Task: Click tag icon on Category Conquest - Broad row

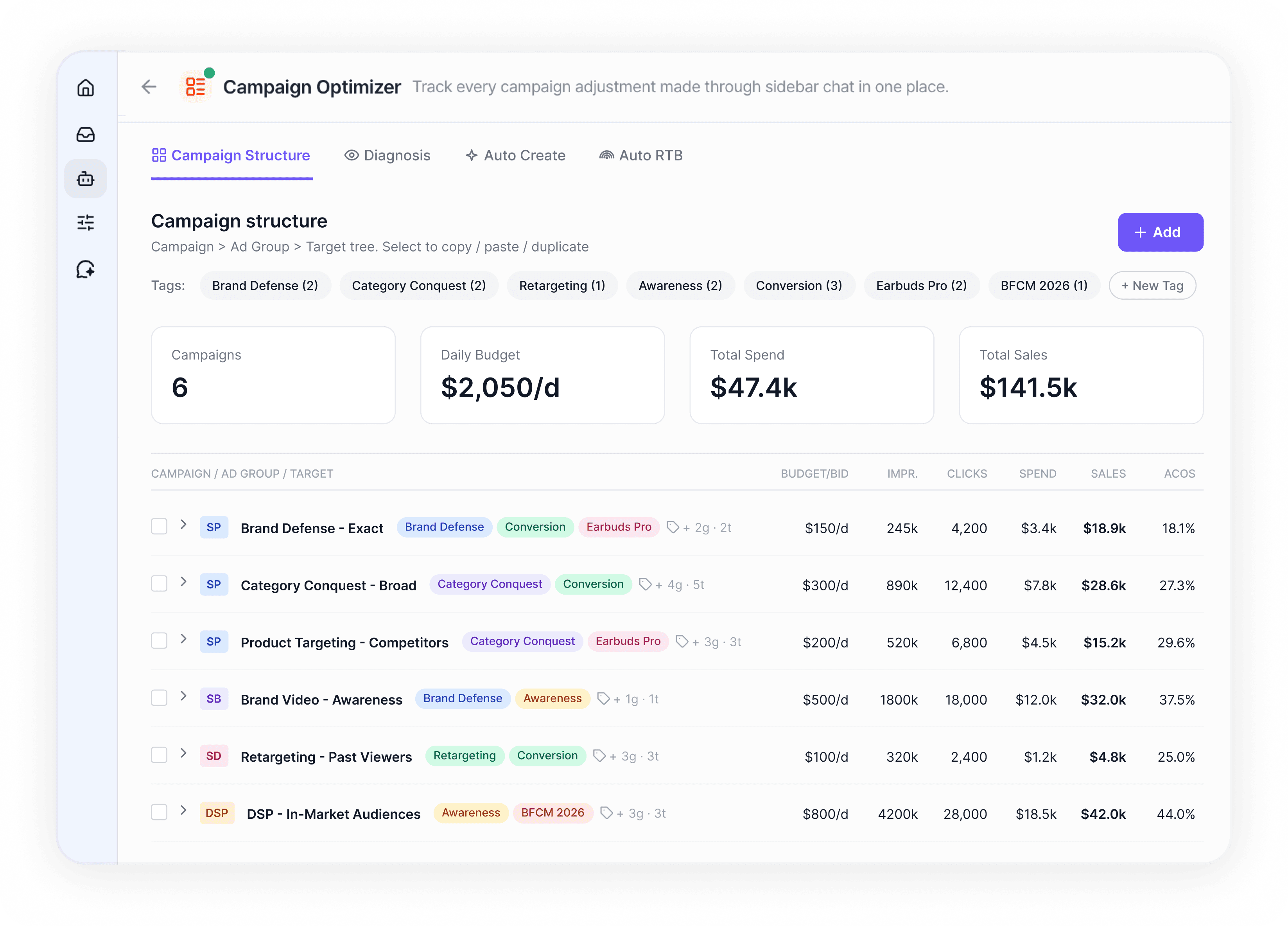Action: click(x=645, y=584)
